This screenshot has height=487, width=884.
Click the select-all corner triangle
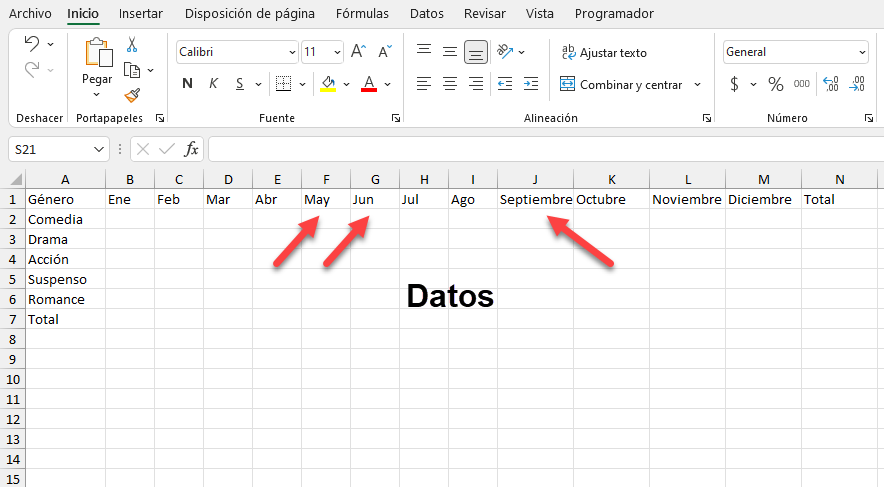pos(16,180)
